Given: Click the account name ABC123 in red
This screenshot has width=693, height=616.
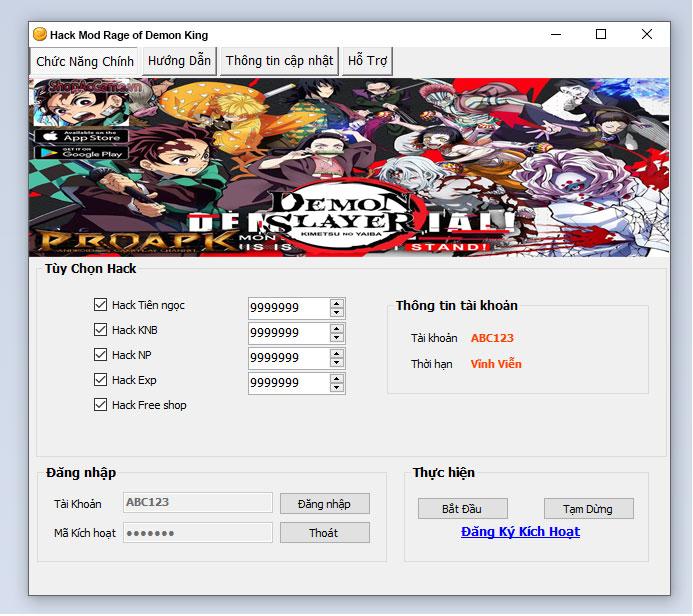Looking at the screenshot, I should [x=492, y=338].
